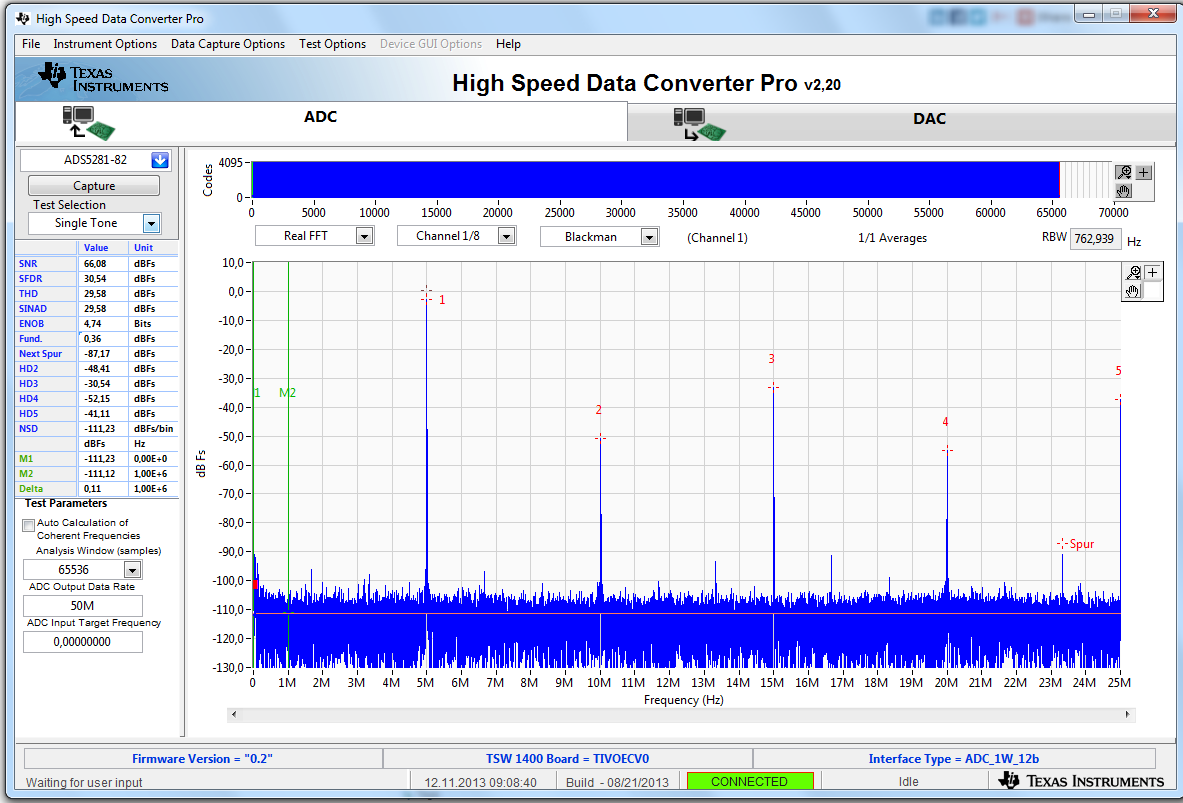Open the Channel 1/8 dropdown
The width and height of the screenshot is (1183, 803).
click(x=506, y=236)
